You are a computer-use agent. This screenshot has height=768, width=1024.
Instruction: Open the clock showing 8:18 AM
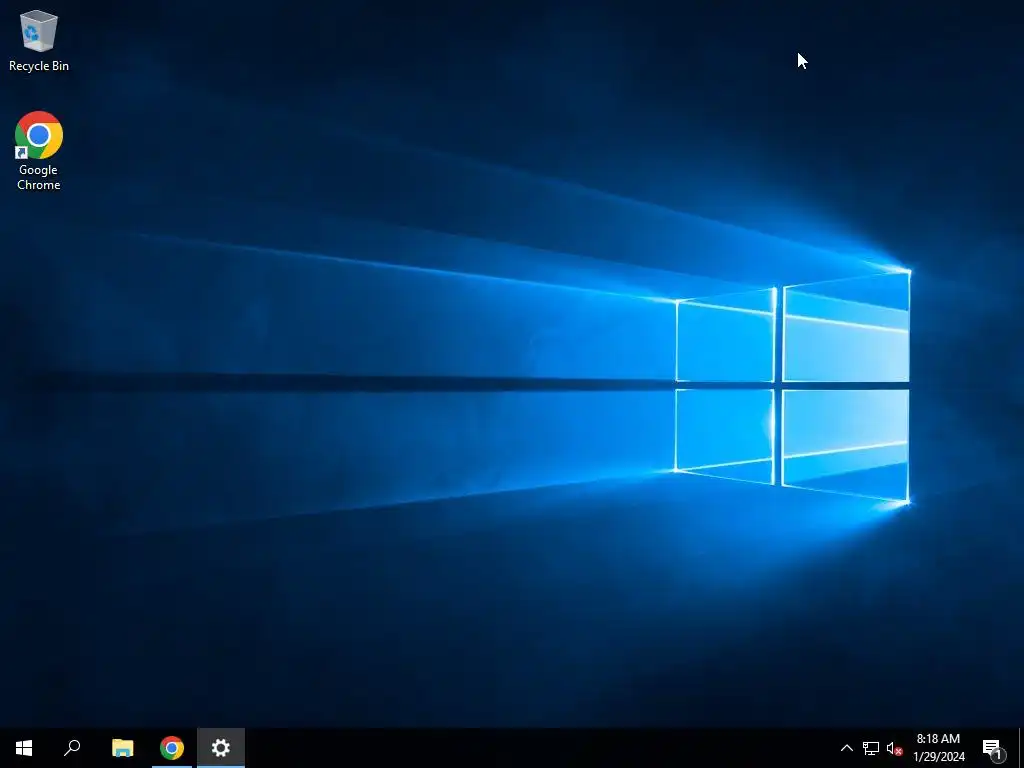tap(939, 748)
